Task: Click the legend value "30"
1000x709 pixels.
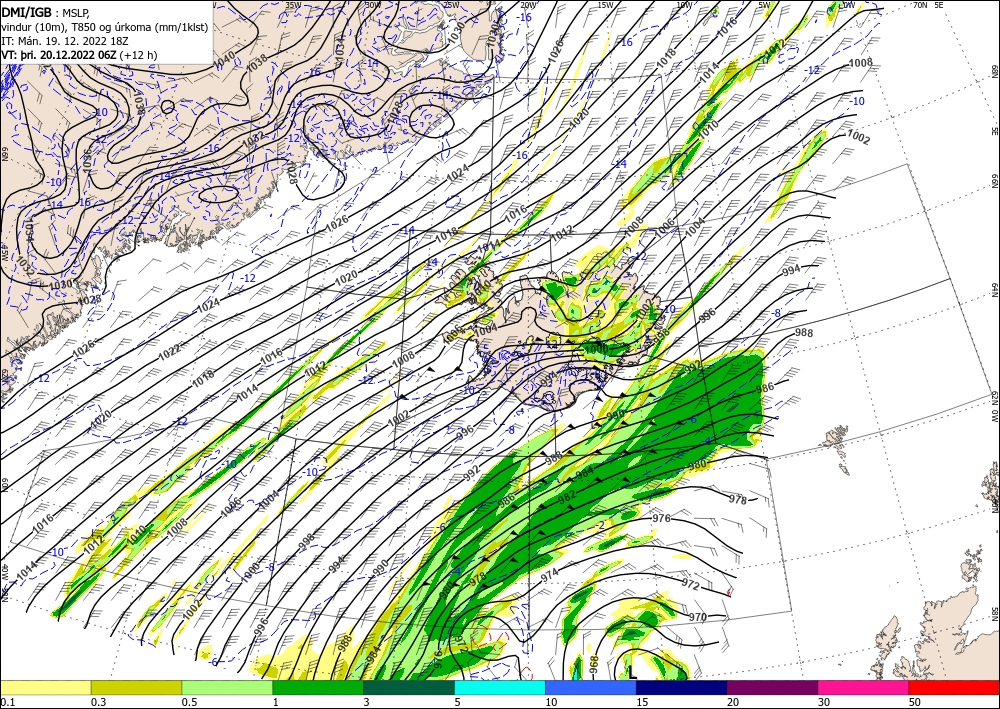Action: click(824, 702)
